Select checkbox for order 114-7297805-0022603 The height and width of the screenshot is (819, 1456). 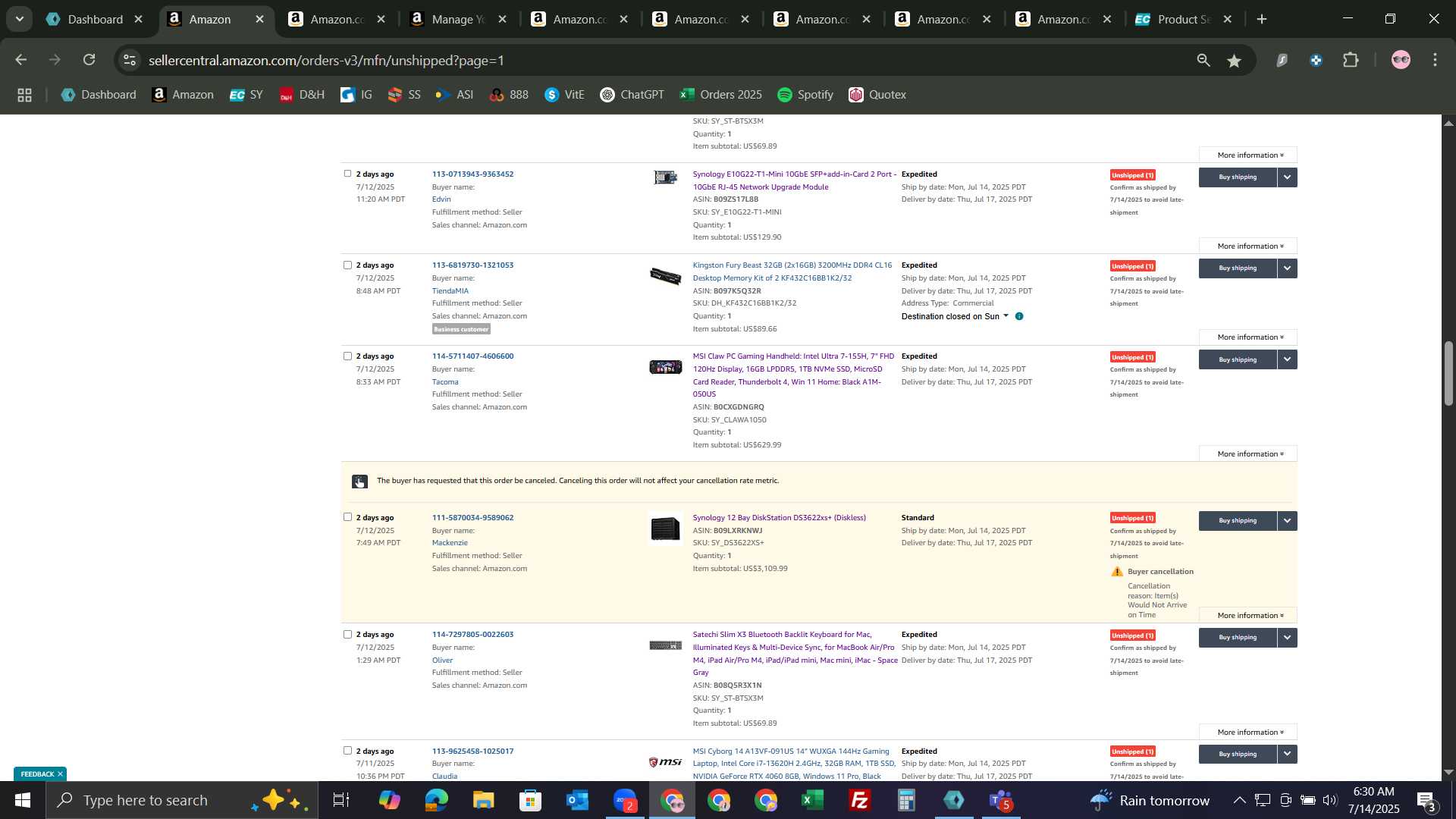tap(347, 634)
